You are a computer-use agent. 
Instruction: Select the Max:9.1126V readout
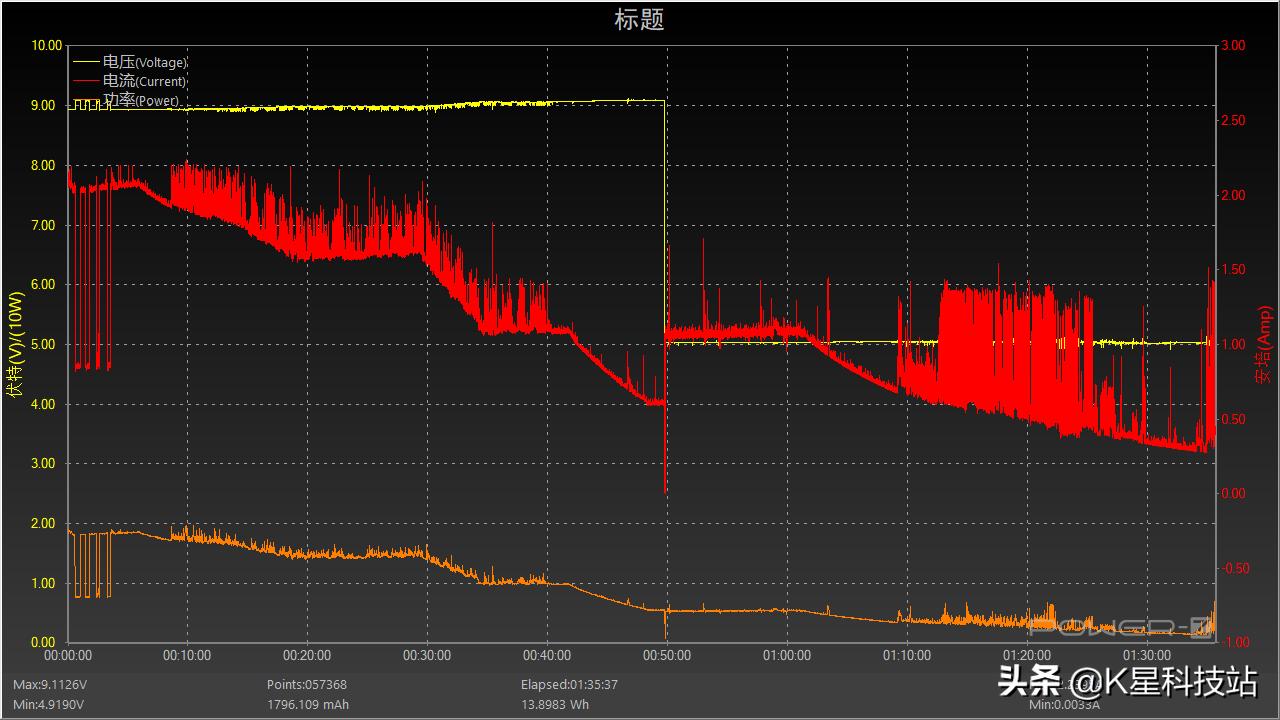click(49, 685)
